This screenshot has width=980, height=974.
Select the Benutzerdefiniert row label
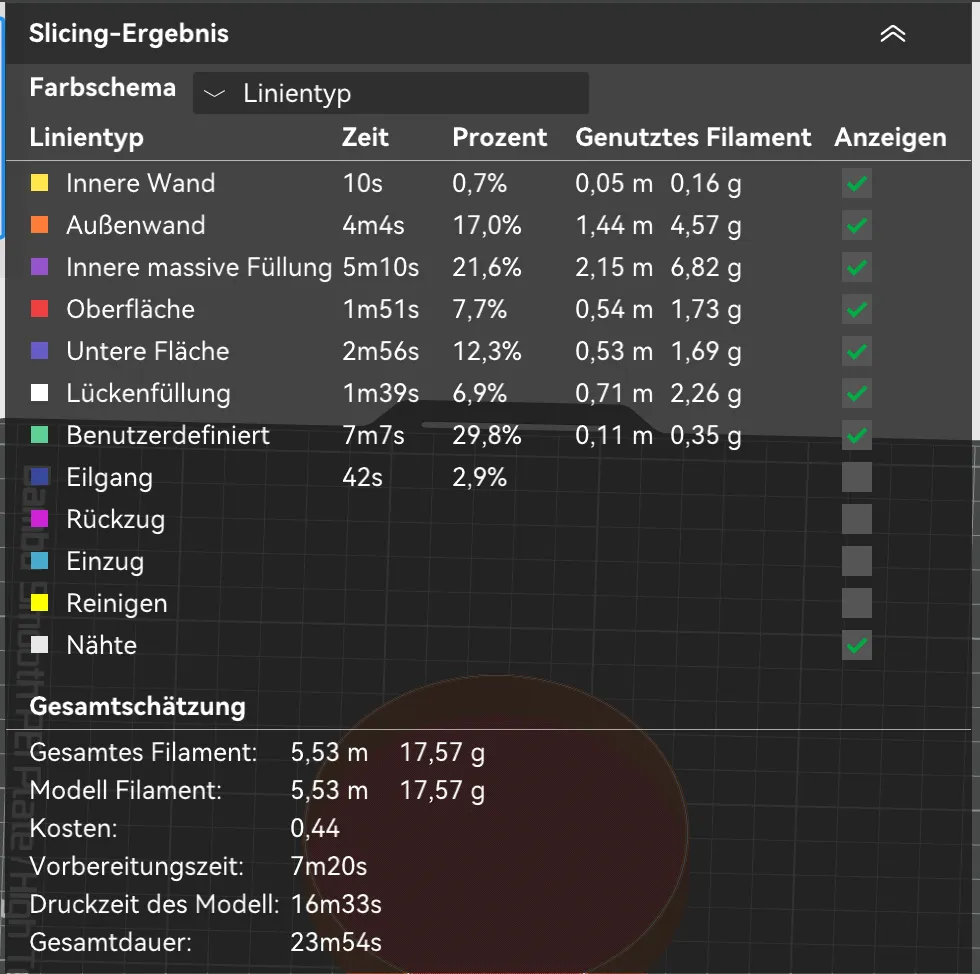[168, 435]
